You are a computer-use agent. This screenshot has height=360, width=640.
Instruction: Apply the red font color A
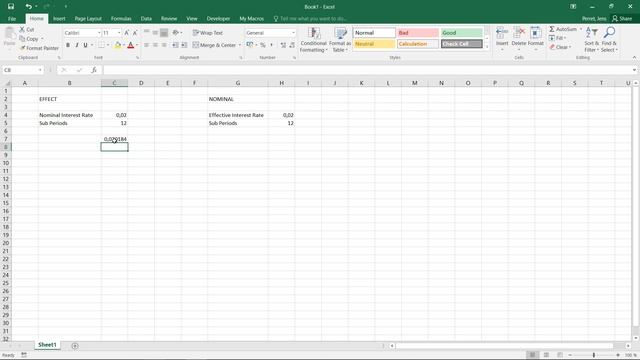tap(131, 45)
